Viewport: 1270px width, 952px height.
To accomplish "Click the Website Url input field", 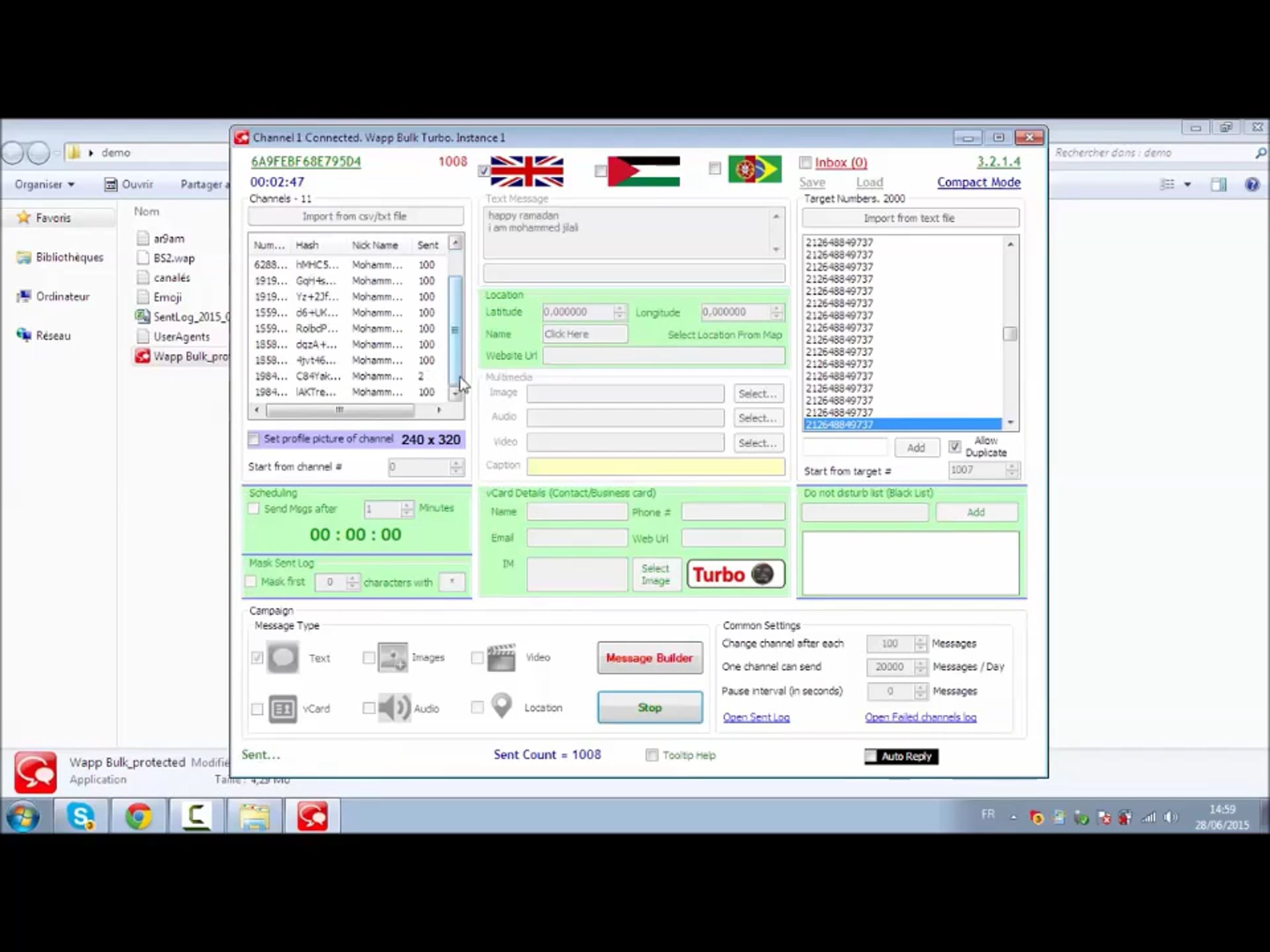I will (x=664, y=356).
